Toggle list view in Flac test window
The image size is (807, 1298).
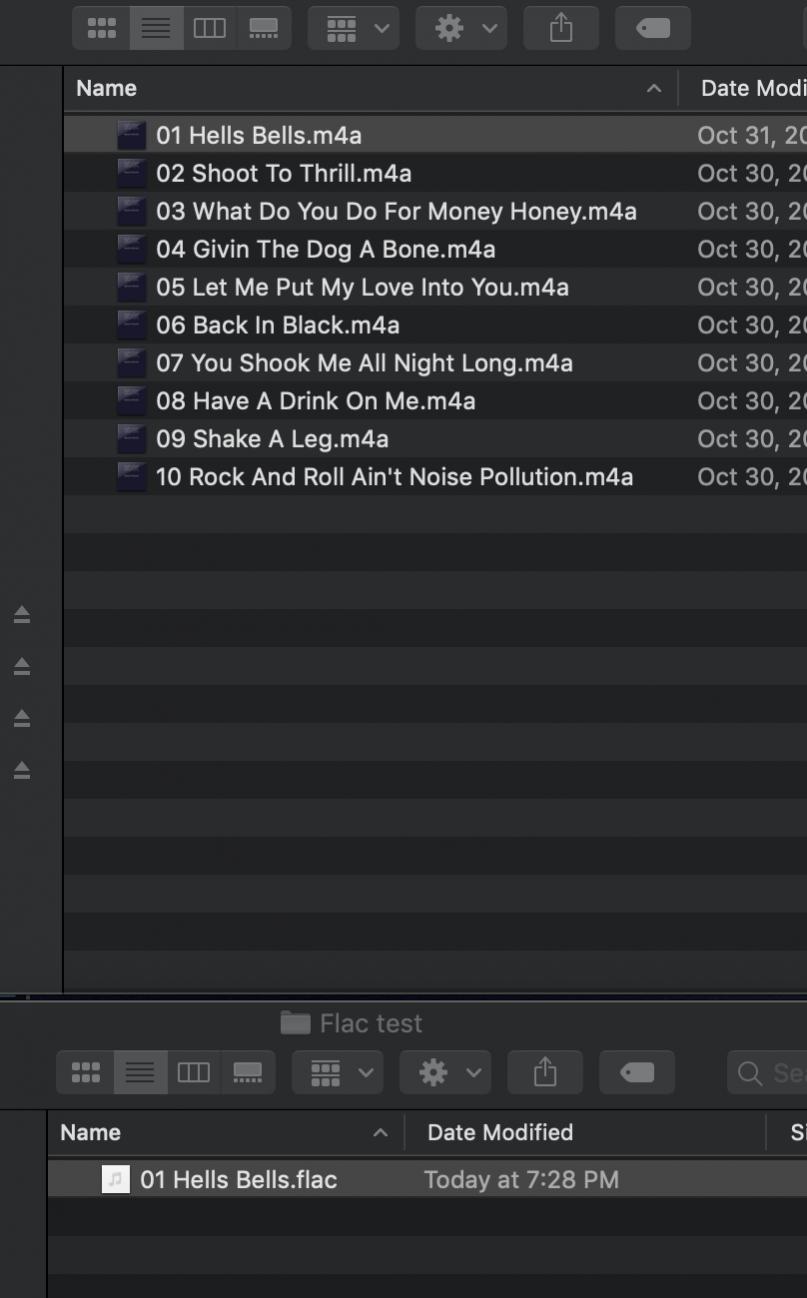tap(140, 1073)
